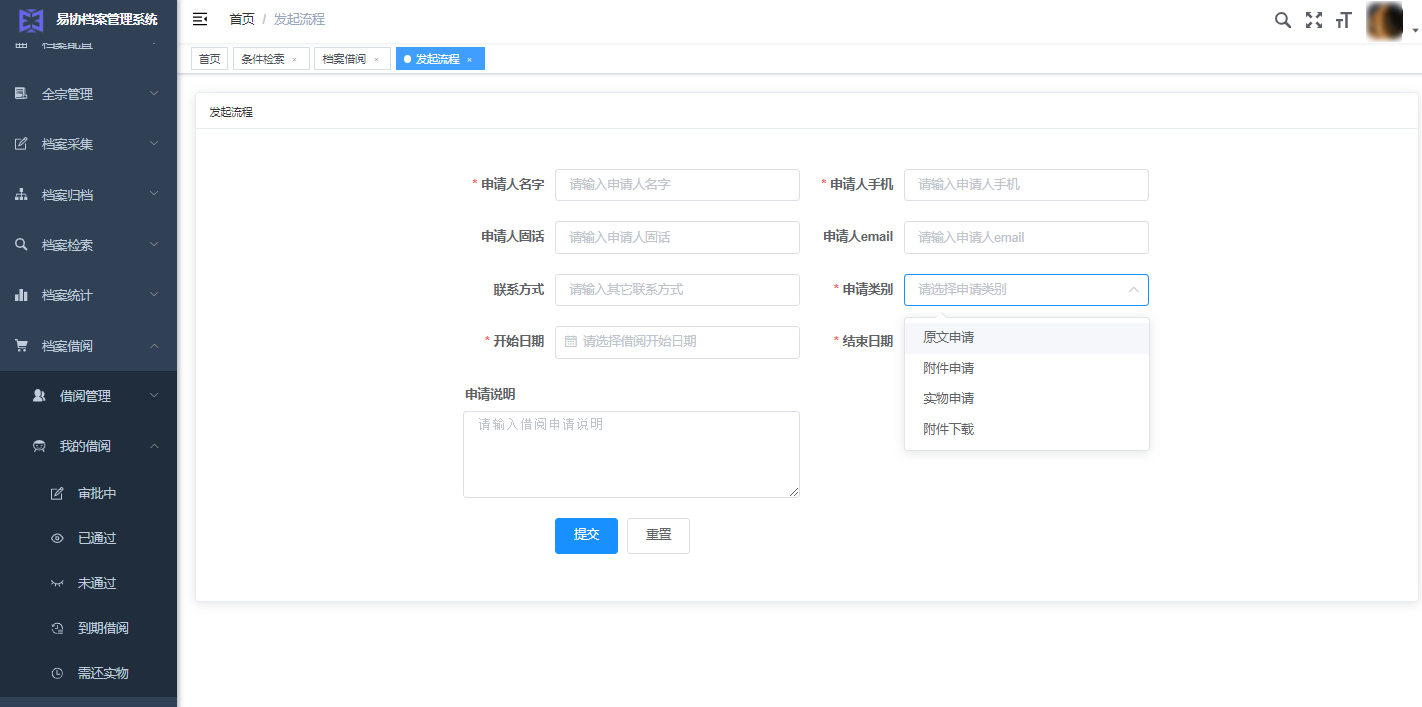
Task: Click the 首页 breadcrumb link
Action: point(241,19)
